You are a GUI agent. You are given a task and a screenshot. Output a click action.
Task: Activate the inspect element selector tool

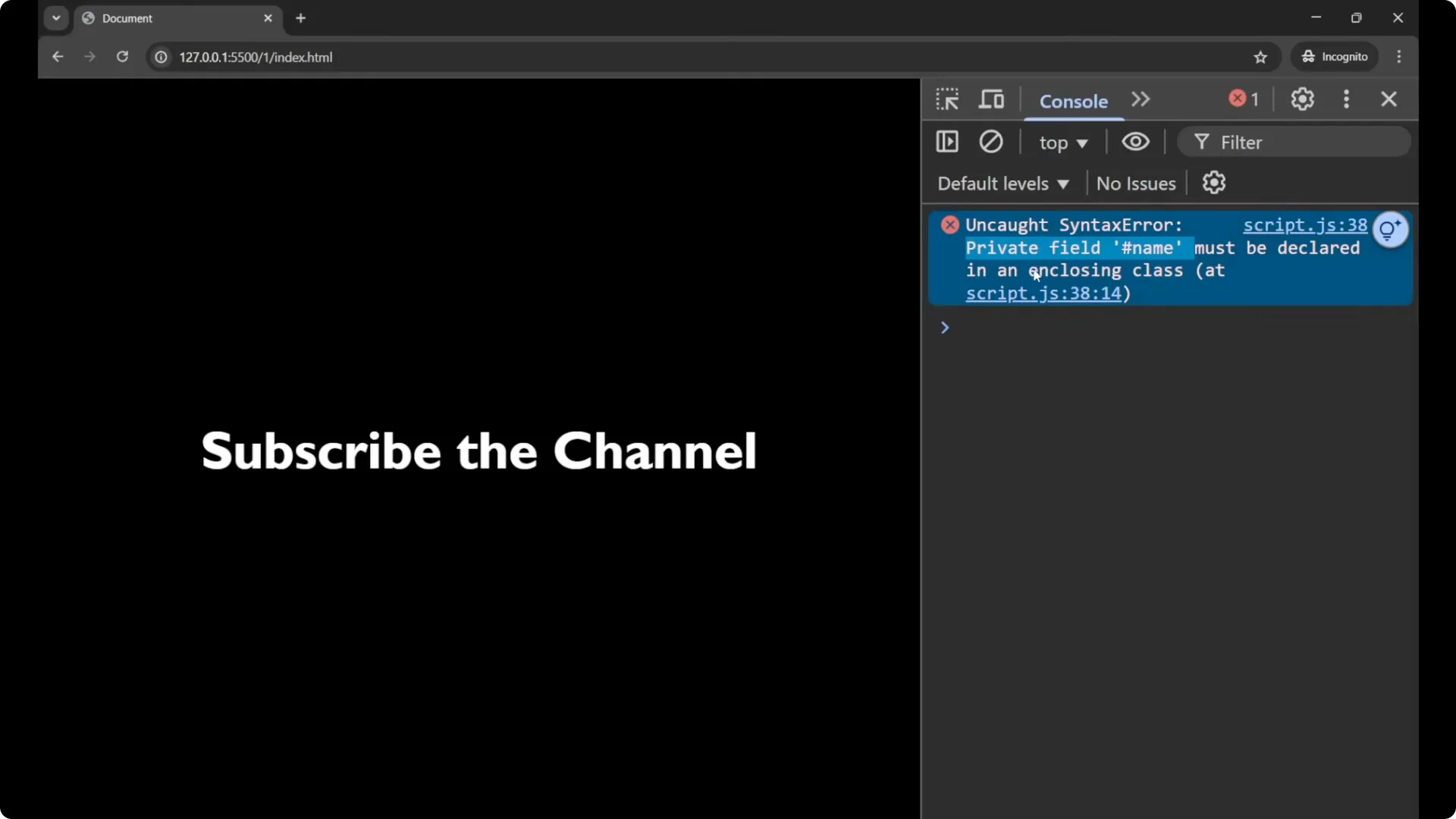(947, 99)
